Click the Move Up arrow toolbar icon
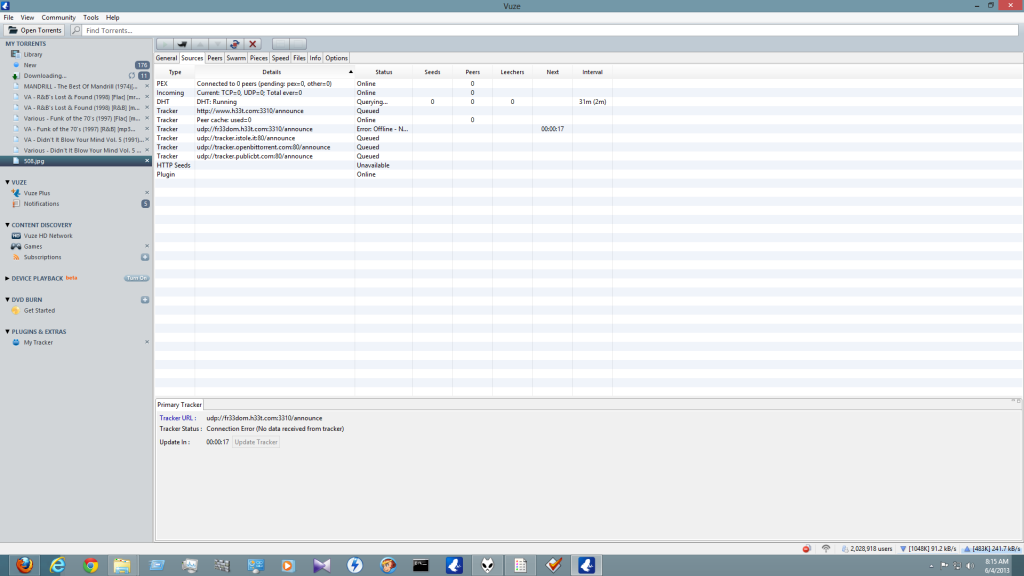 [200, 44]
